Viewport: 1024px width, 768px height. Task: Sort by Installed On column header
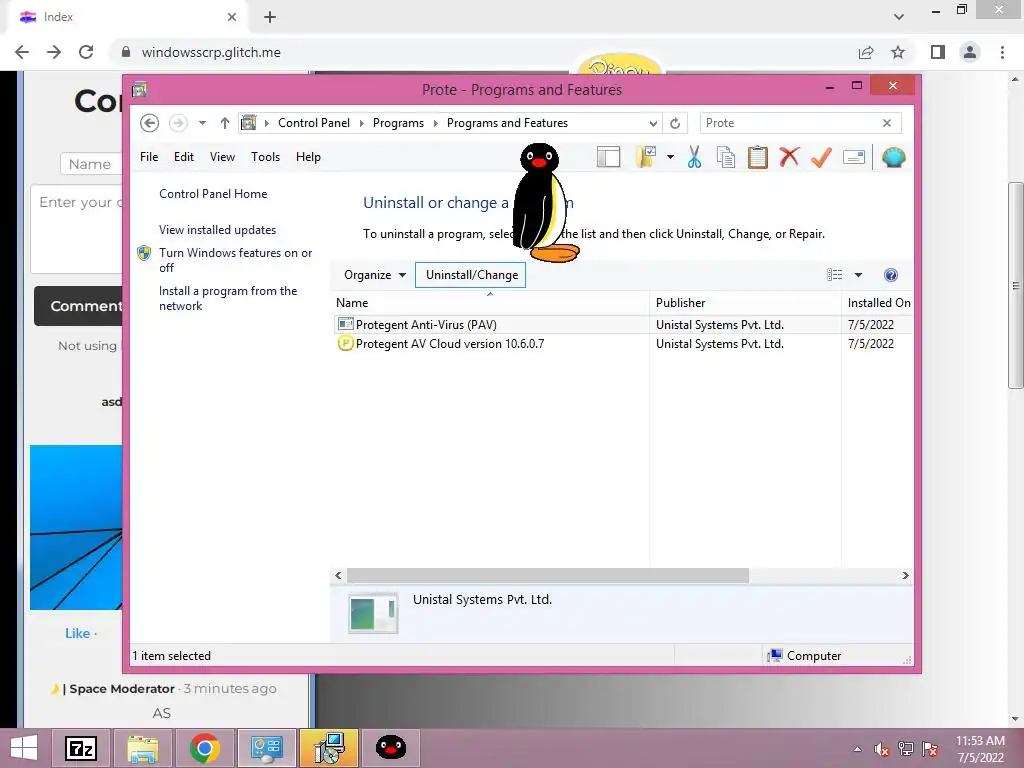point(878,303)
